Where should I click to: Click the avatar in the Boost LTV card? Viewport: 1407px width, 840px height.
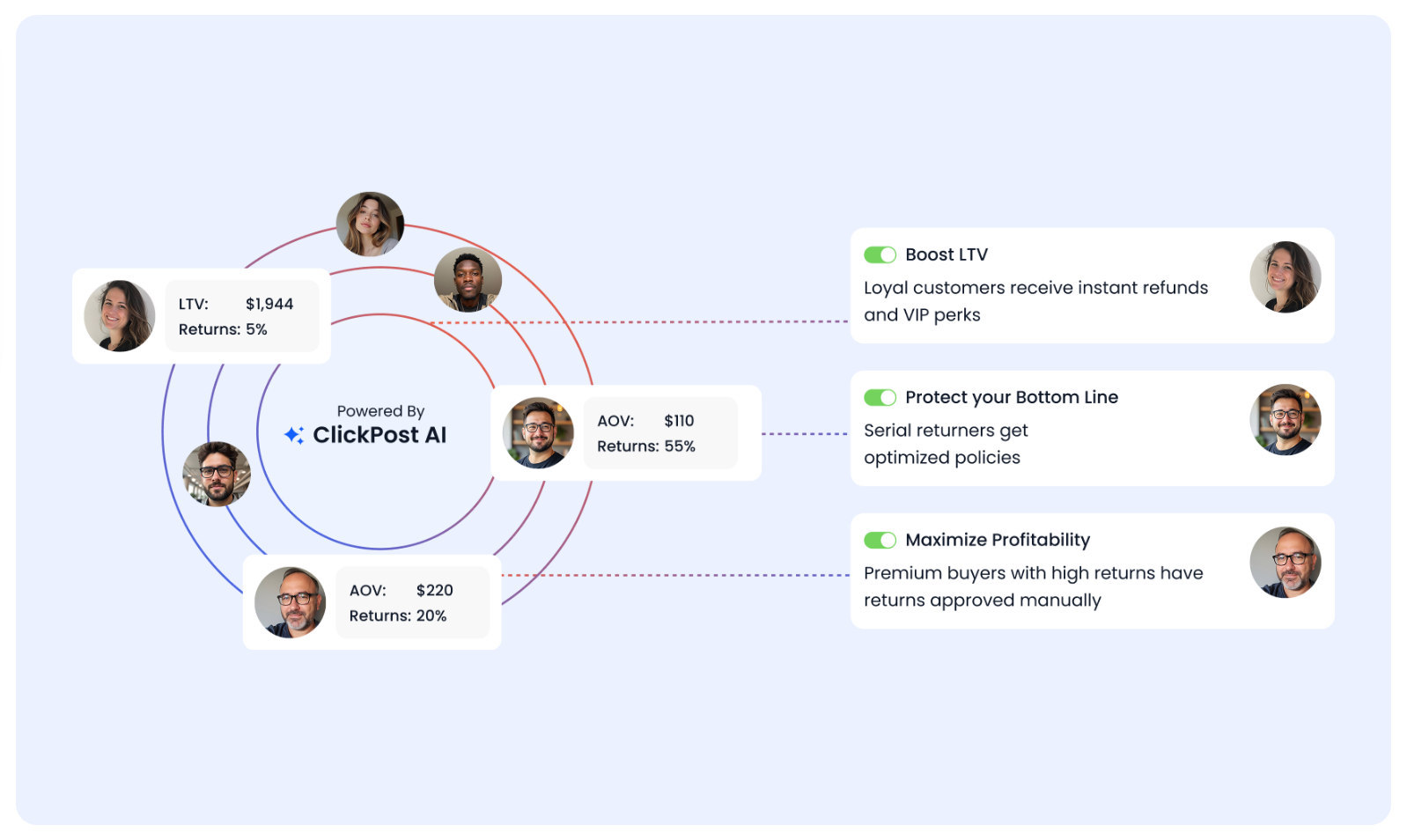click(1285, 277)
